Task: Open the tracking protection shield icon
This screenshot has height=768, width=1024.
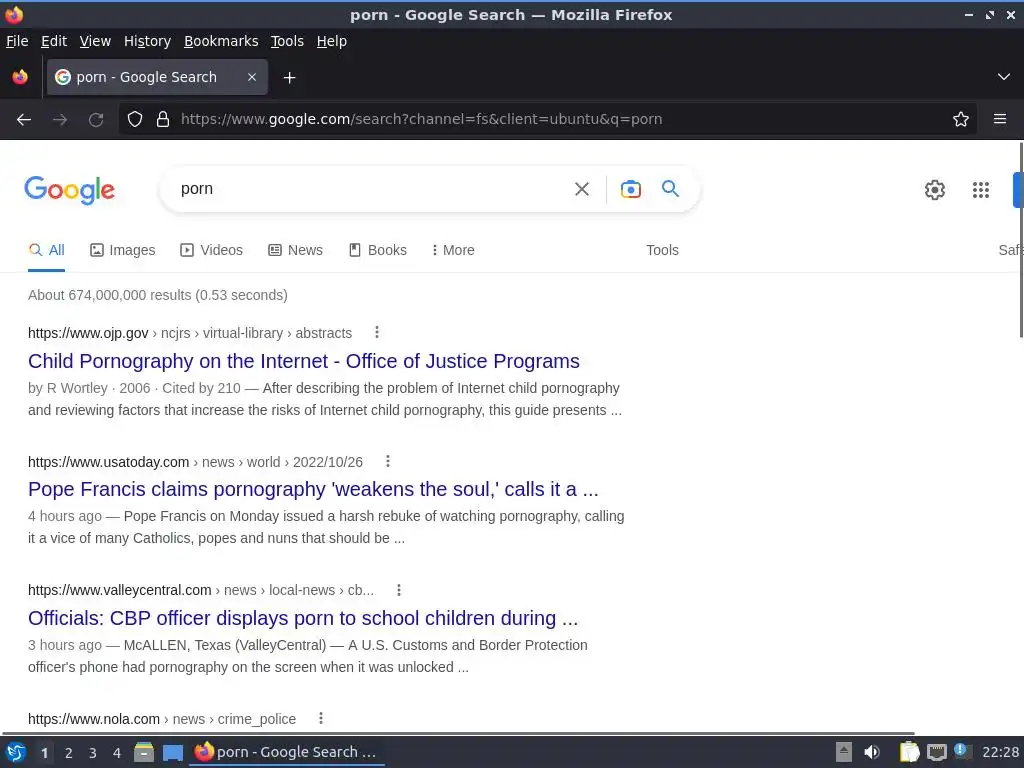Action: point(135,119)
